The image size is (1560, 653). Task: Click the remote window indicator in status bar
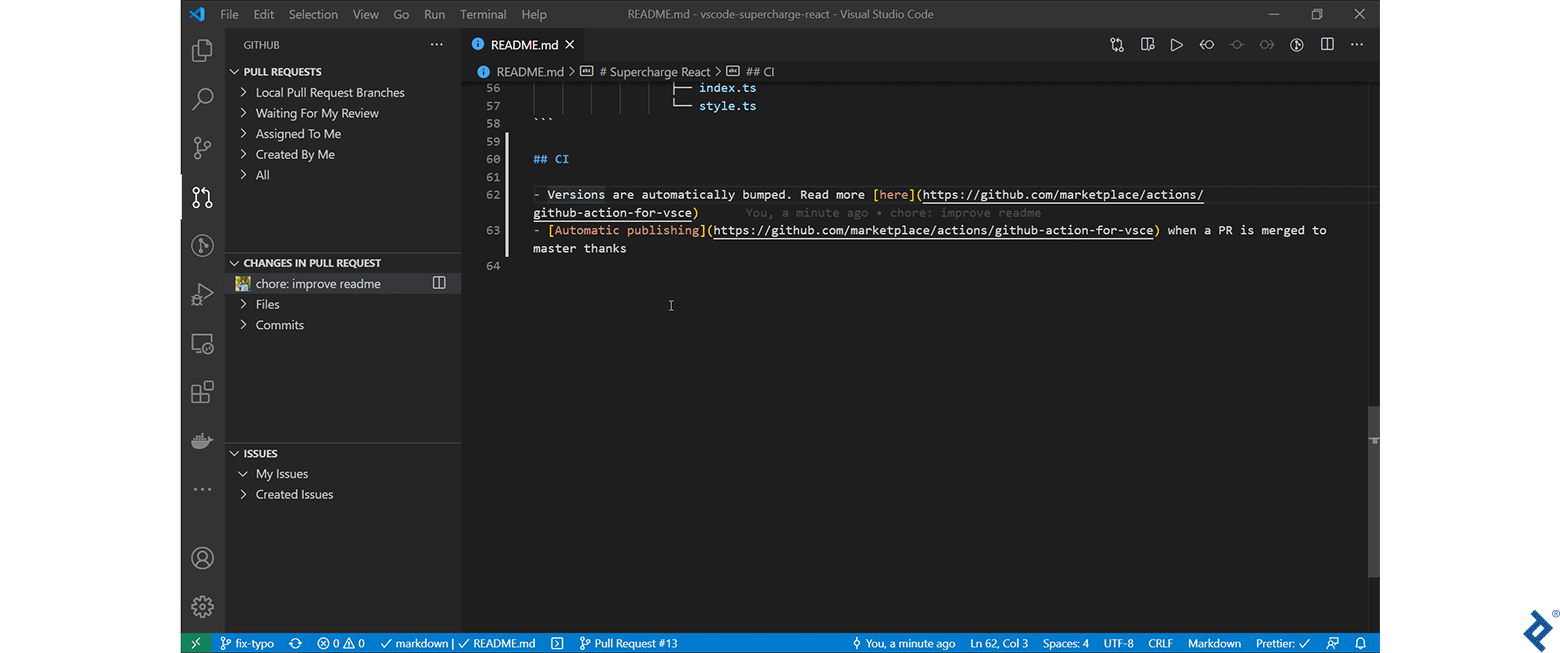[196, 643]
